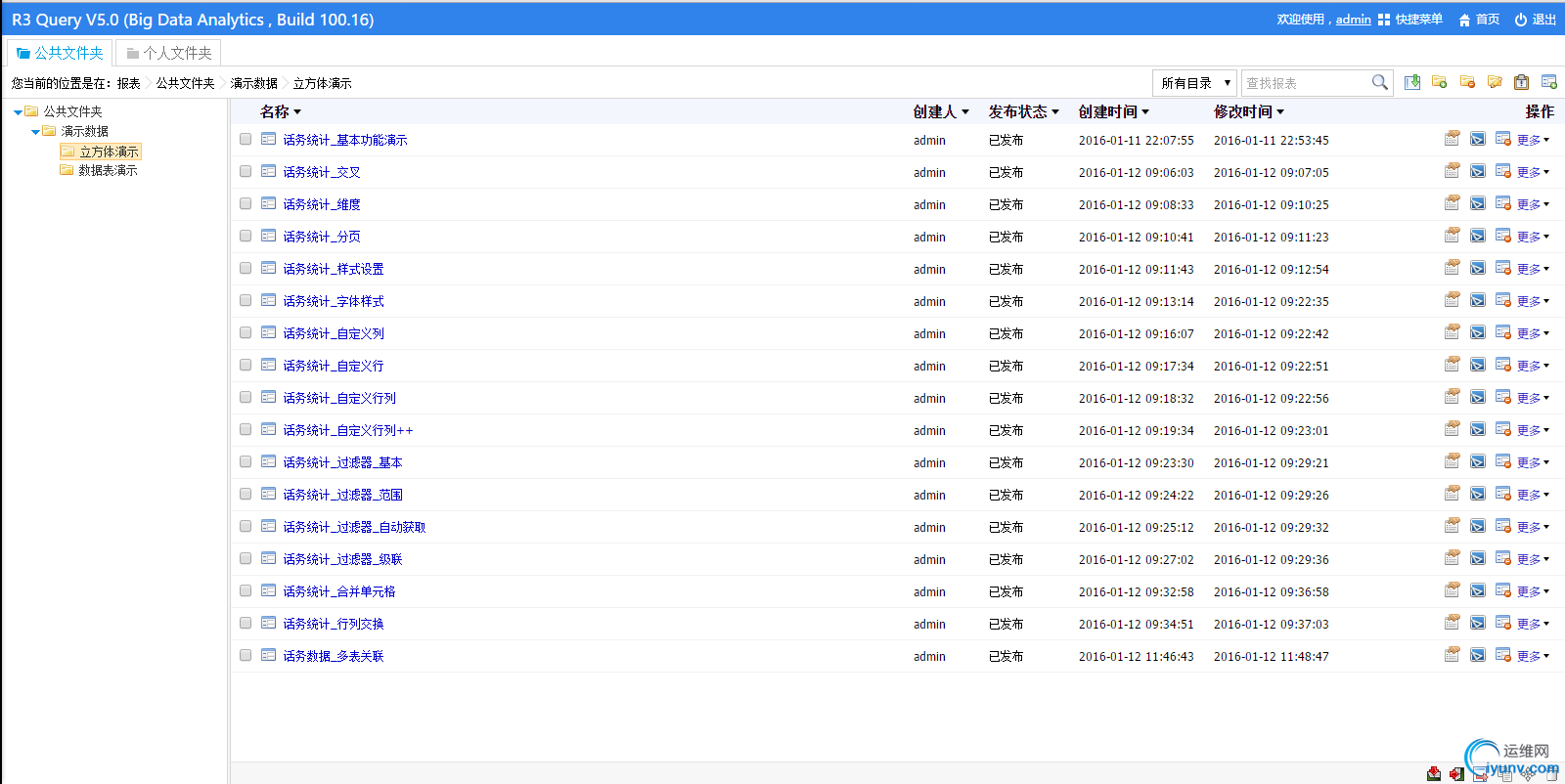The width and height of the screenshot is (1565, 784).
Task: Check the box for 话务统计_行列交换
Action: point(246,623)
